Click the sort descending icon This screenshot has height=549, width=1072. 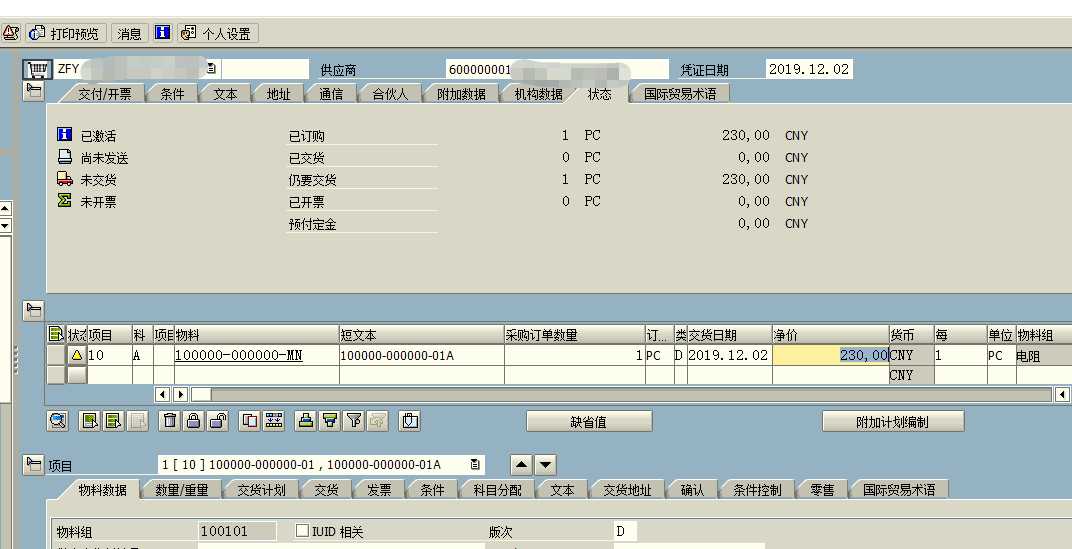330,420
